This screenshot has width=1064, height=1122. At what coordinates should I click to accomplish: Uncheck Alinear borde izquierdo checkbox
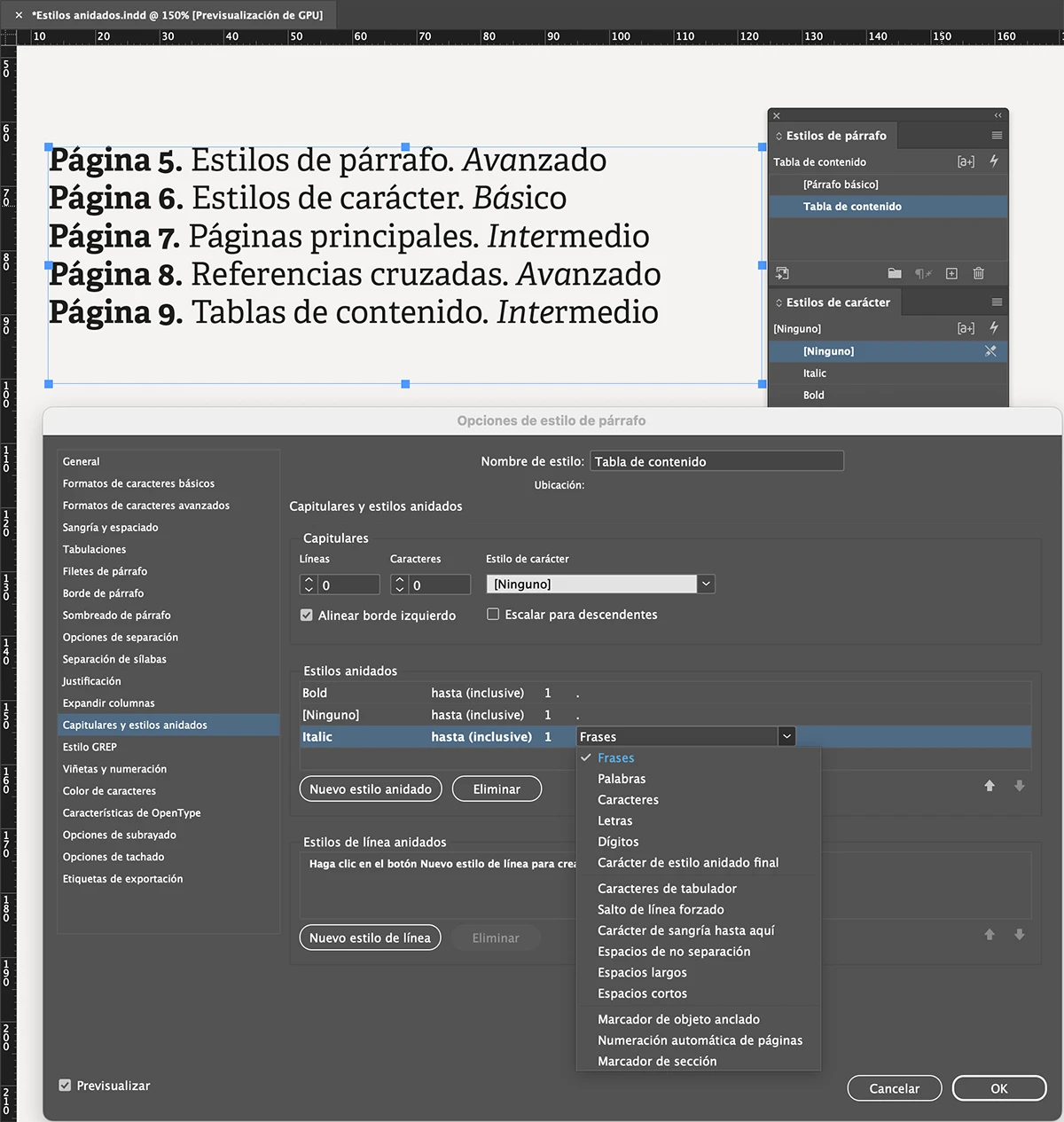click(307, 615)
